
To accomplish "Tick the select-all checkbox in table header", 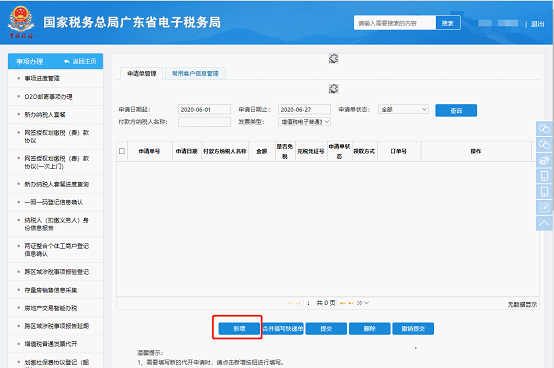I will pos(122,151).
